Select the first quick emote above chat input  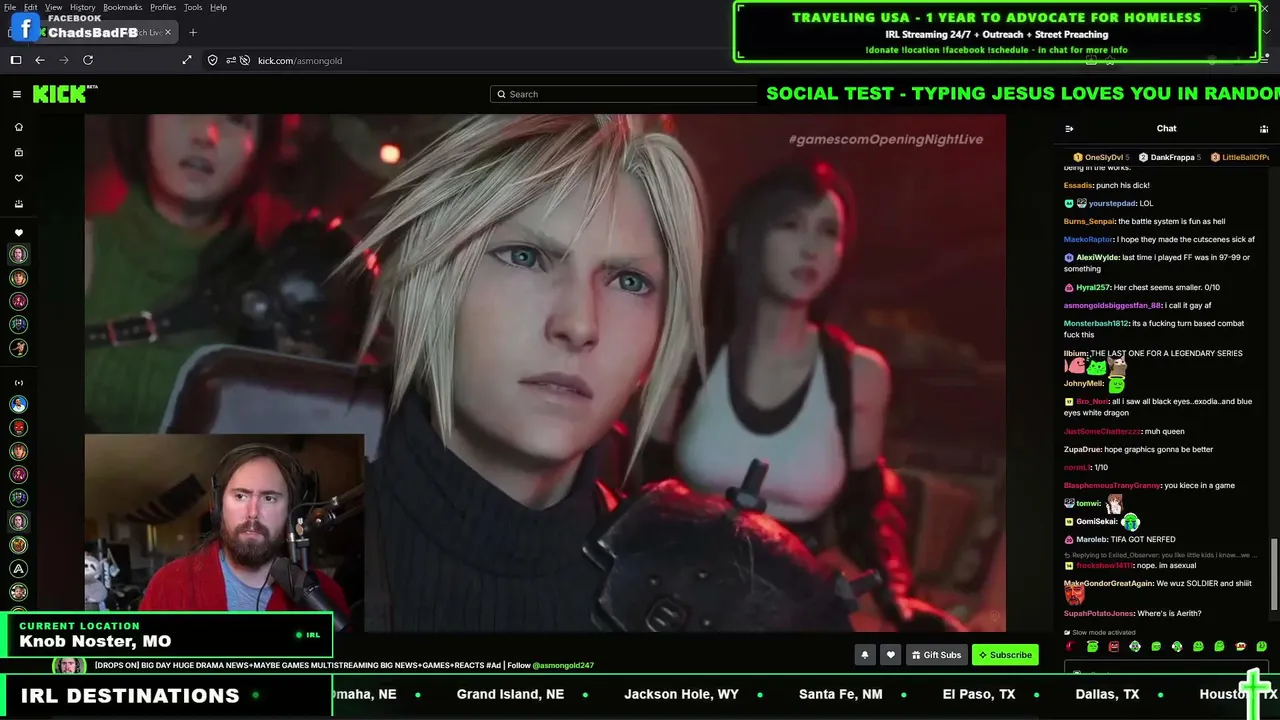tap(1071, 646)
